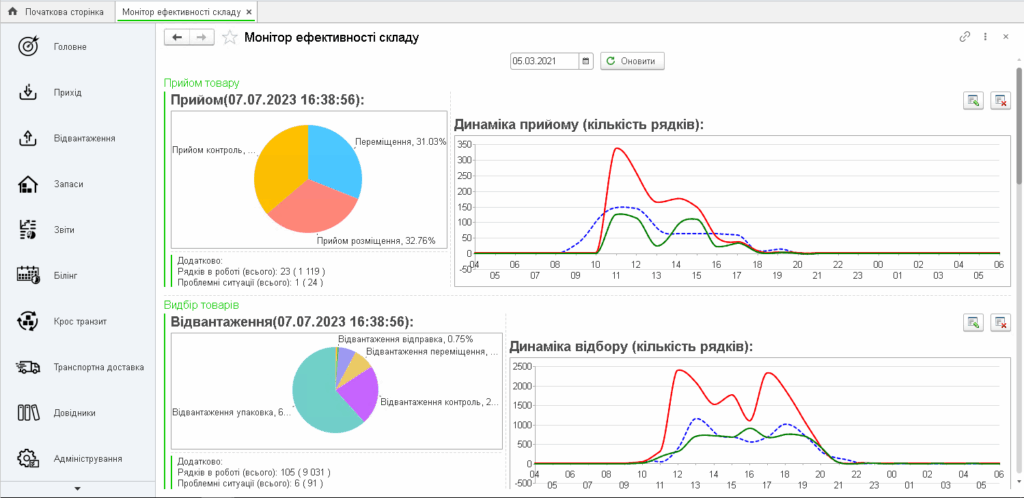Screen dimensions: 1024x498
Task: Open the calendar date picker
Action: [x=586, y=61]
